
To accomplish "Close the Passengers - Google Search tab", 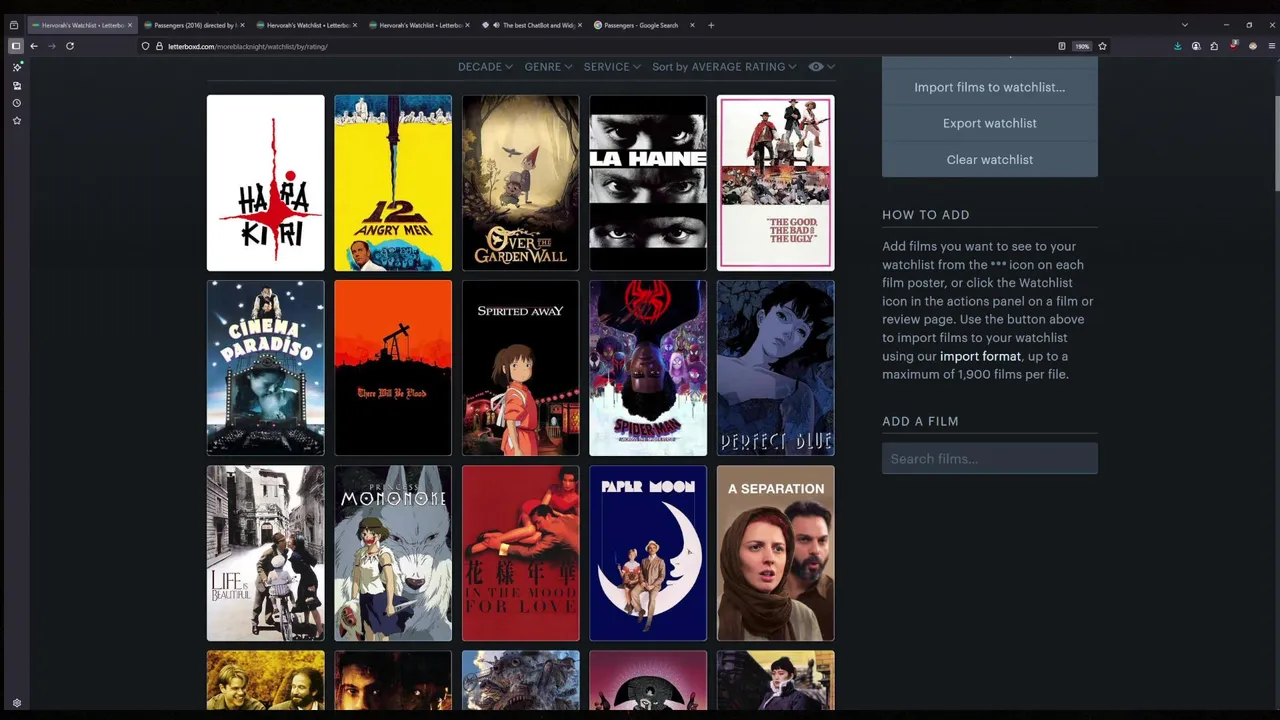I will pos(692,25).
